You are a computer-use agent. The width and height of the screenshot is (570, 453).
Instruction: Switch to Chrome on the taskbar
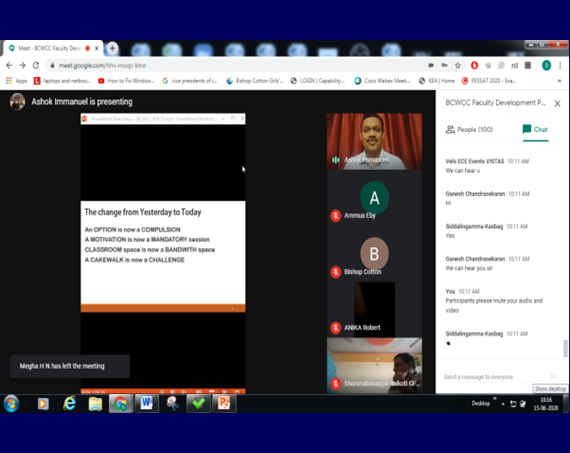[x=120, y=404]
